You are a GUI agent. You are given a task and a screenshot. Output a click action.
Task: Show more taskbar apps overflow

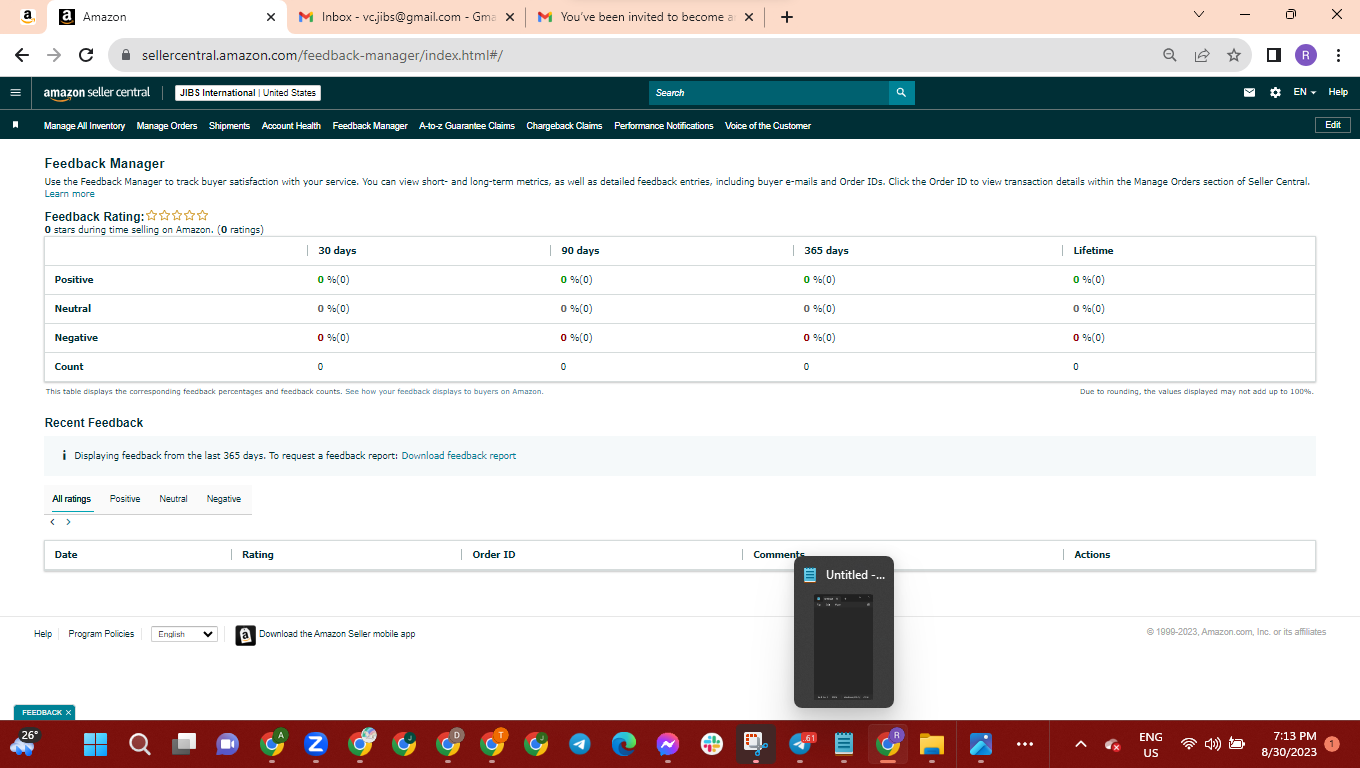[x=1024, y=744]
